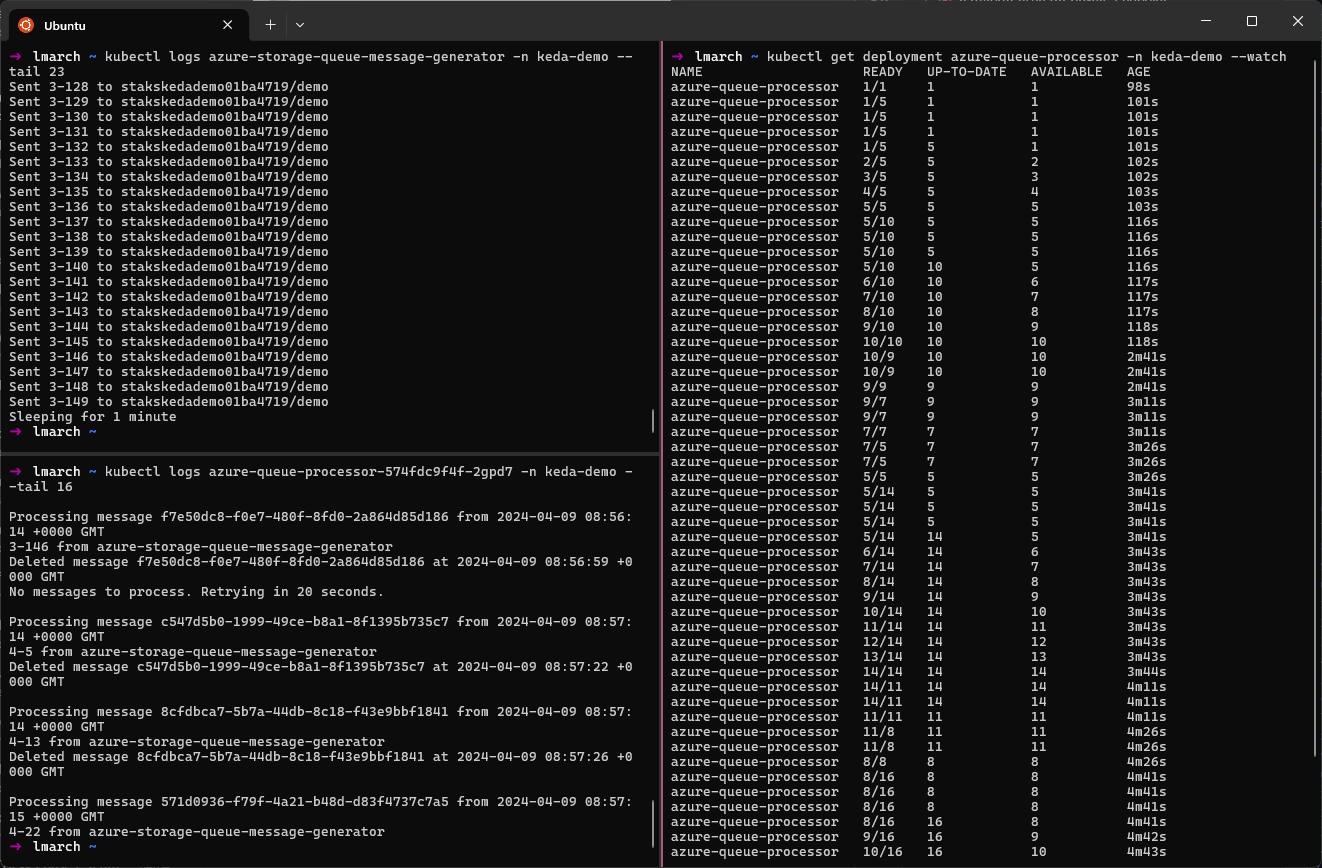Click '4-22 from azure-storage-queue-message-generator' line
The width and height of the screenshot is (1322, 868).
pos(196,832)
